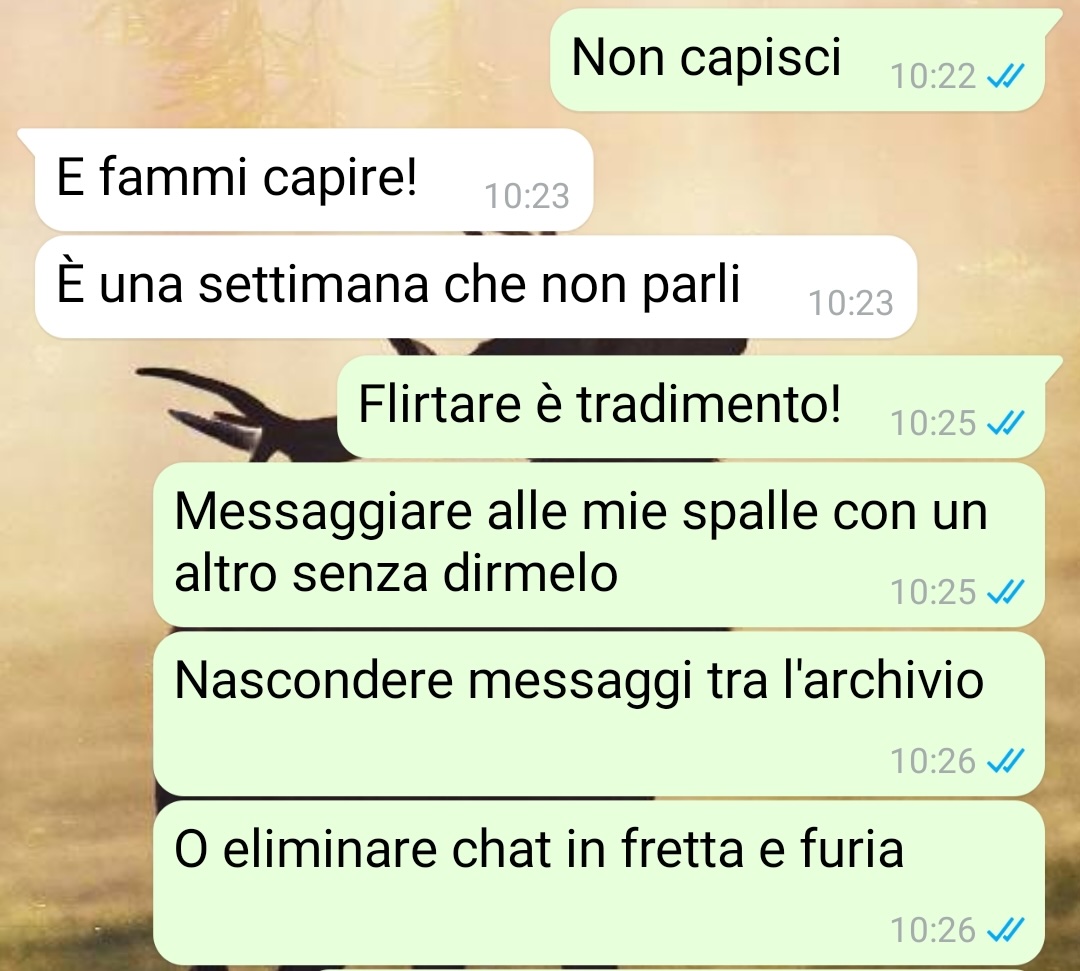
Task: Tap the 10:25 timestamp on 'Flirtare è tradimento!'
Action: (933, 423)
